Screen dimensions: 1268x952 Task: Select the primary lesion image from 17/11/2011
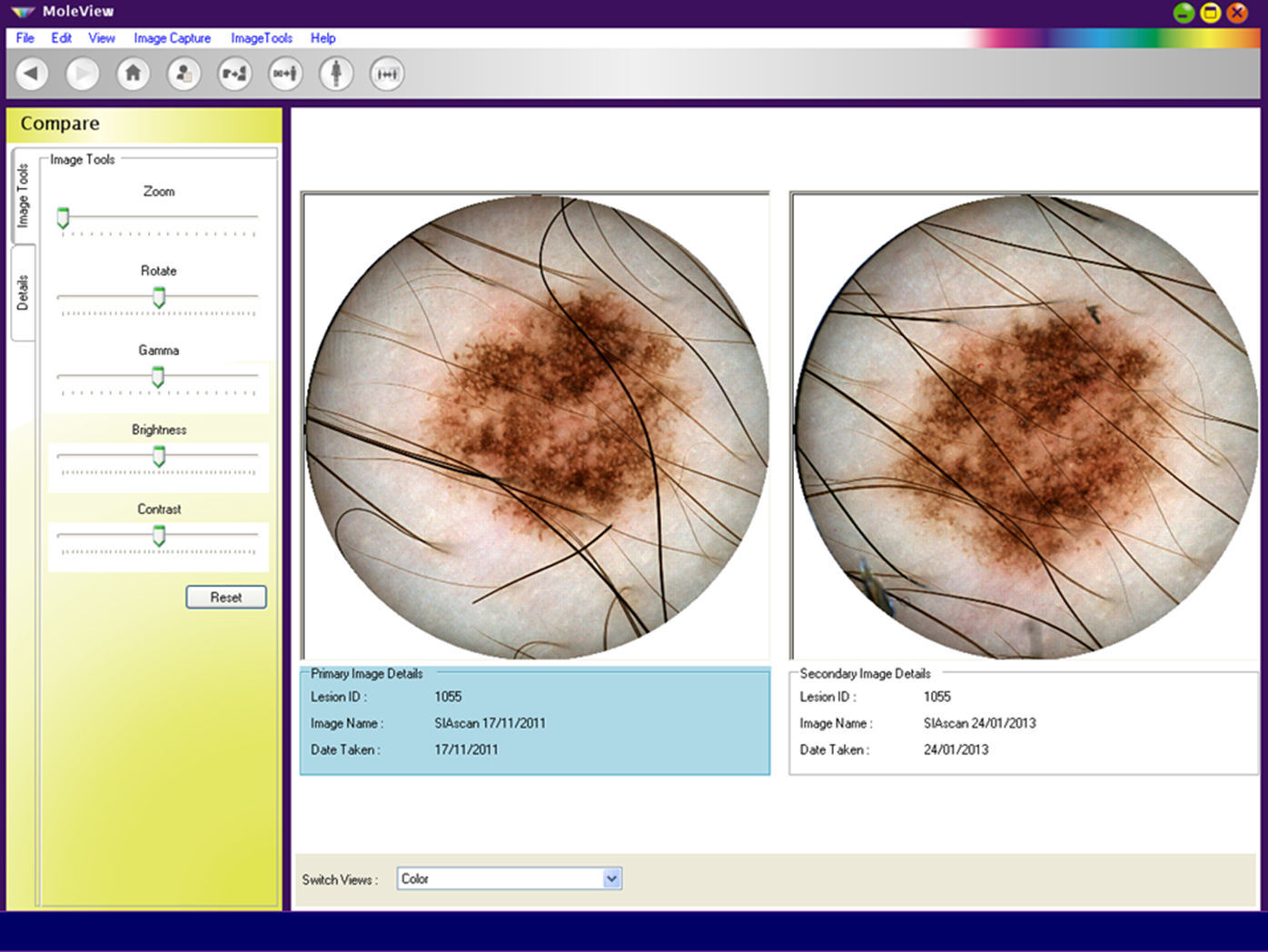pyautogui.click(x=536, y=425)
